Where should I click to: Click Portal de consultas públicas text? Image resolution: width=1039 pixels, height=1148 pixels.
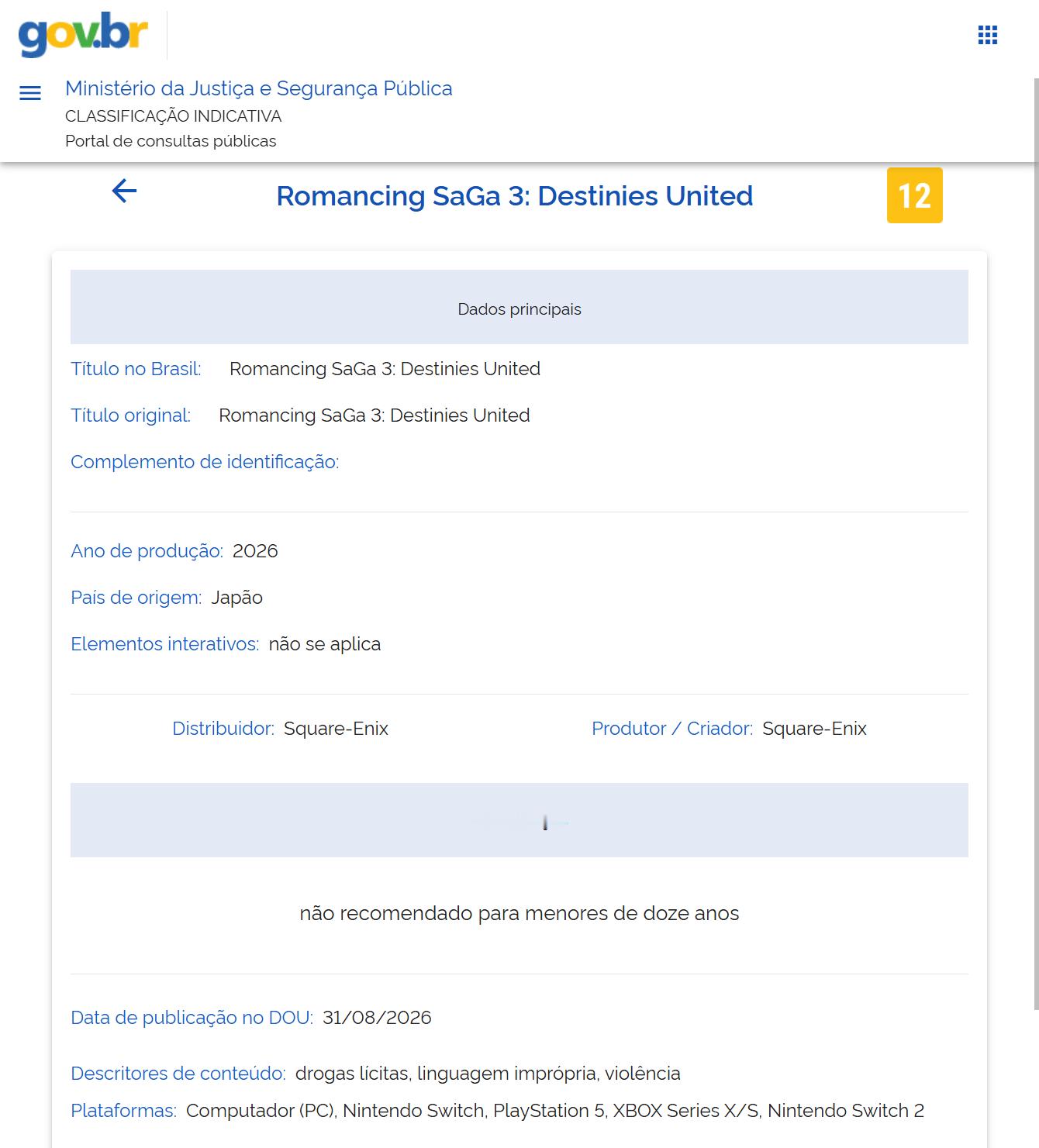point(171,141)
